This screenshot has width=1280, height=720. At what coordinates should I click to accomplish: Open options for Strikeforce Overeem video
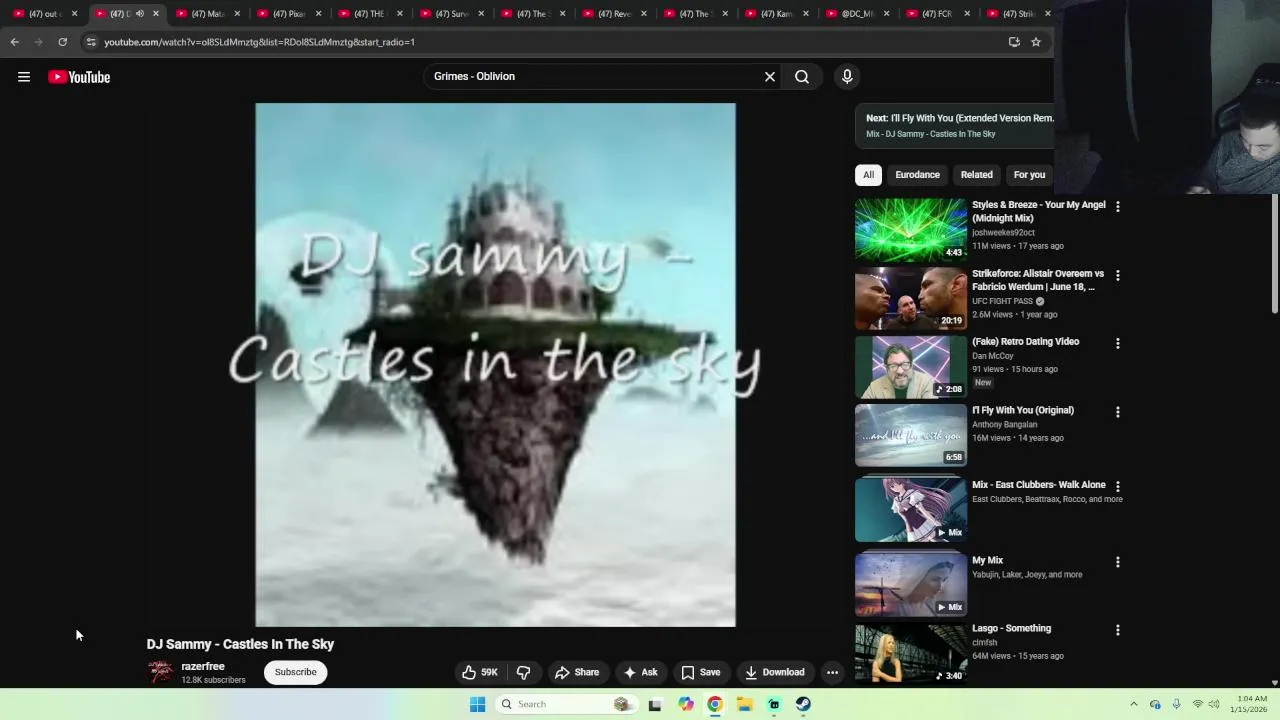click(1118, 275)
